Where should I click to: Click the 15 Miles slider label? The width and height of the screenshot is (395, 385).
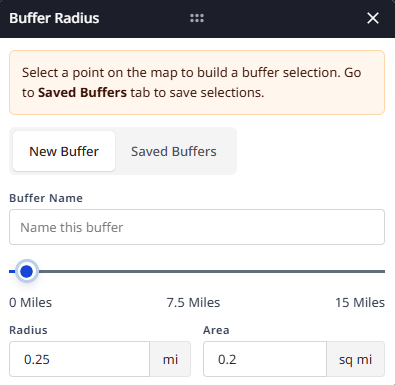pyautogui.click(x=360, y=303)
